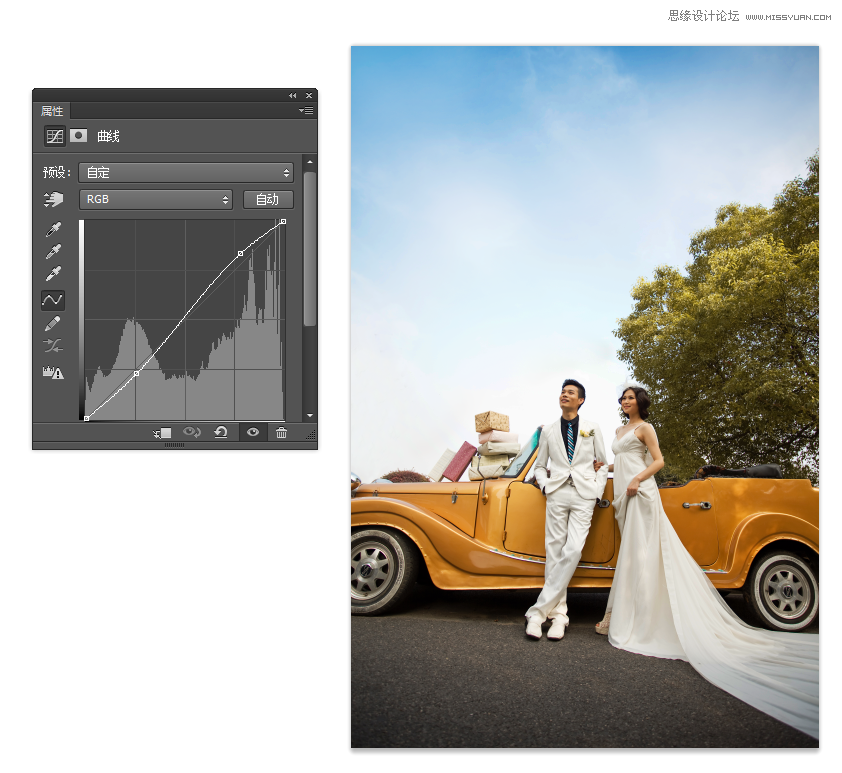The image size is (842, 773).
Task: Open the RGB channel dropdown
Action: [156, 199]
